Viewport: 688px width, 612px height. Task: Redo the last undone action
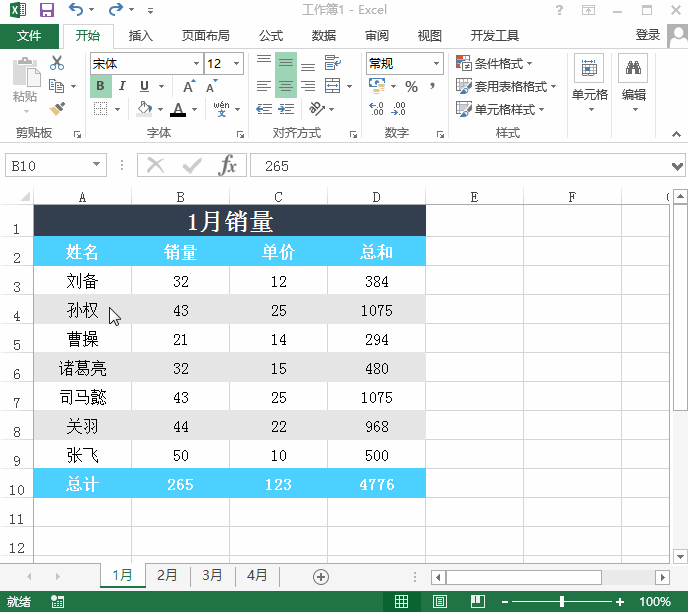(116, 10)
